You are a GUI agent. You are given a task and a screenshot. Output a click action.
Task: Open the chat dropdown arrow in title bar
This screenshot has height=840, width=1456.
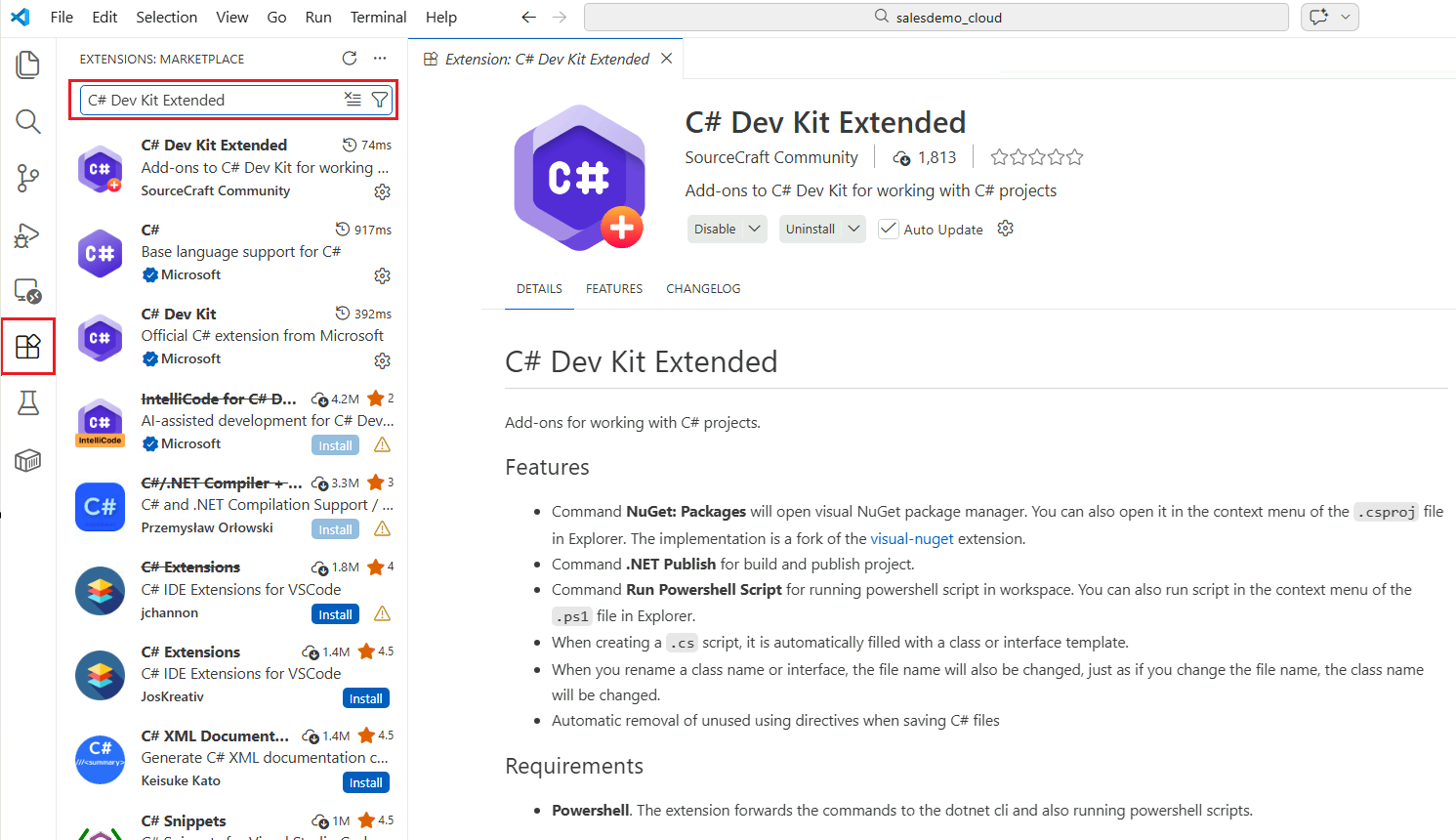1346,17
